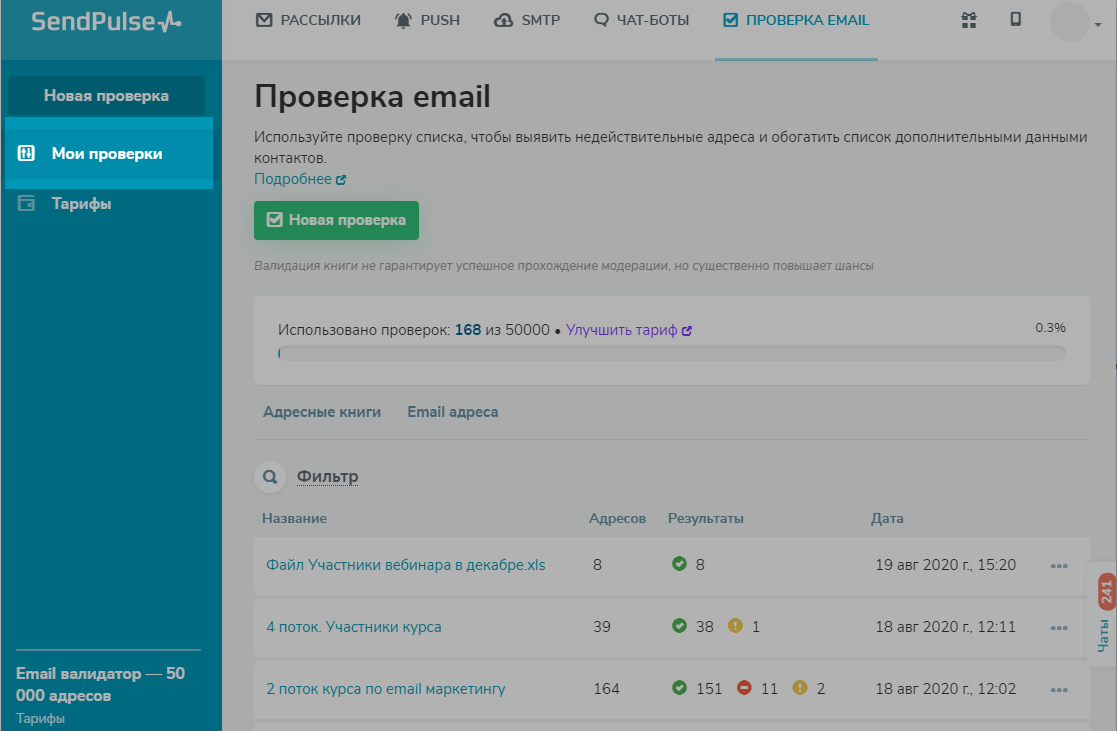Expand the Фильтр filter panel

tap(327, 477)
